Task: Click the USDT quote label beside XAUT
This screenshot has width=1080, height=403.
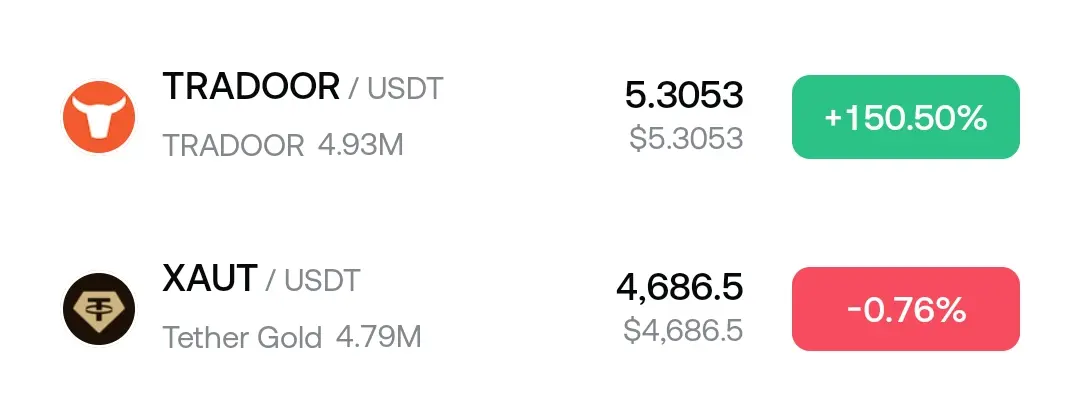Action: tap(322, 281)
